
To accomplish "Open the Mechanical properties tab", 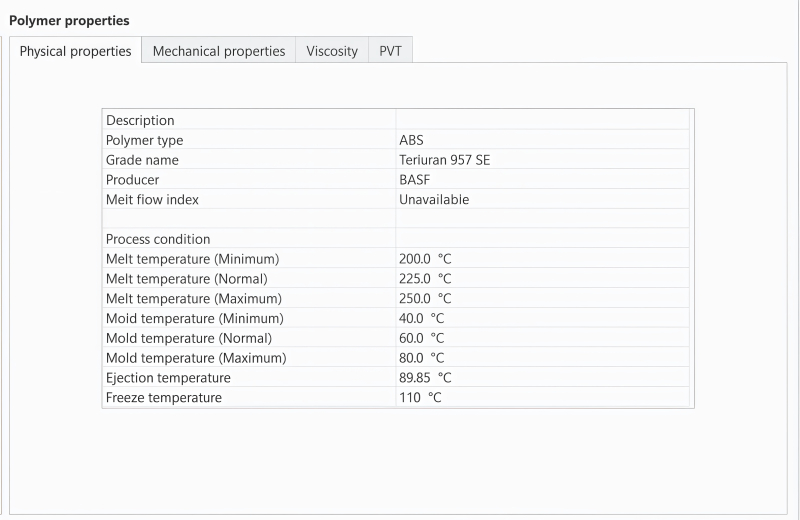I will click(218, 51).
